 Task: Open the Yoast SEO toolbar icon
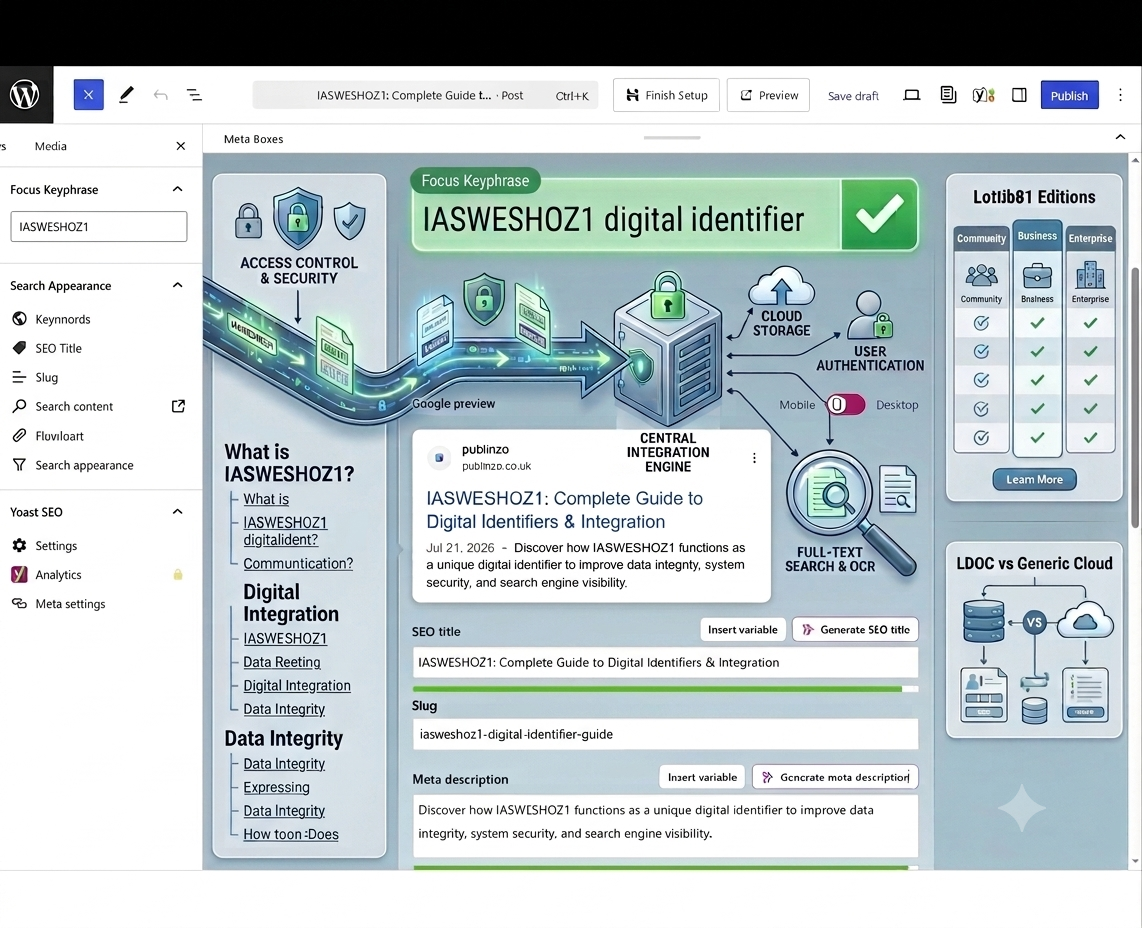pyautogui.click(x=983, y=95)
